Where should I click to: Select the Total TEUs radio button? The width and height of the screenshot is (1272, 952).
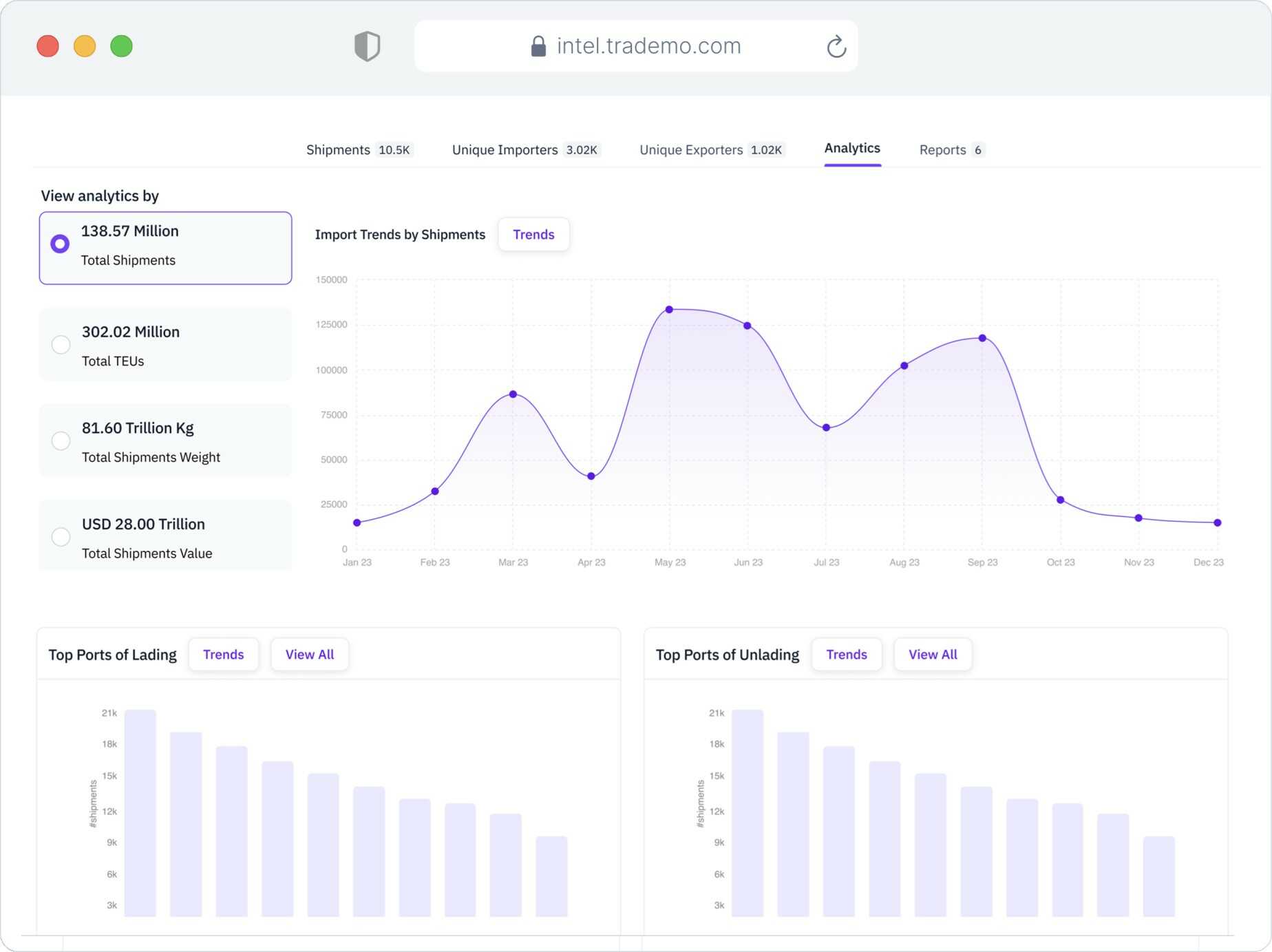point(61,344)
